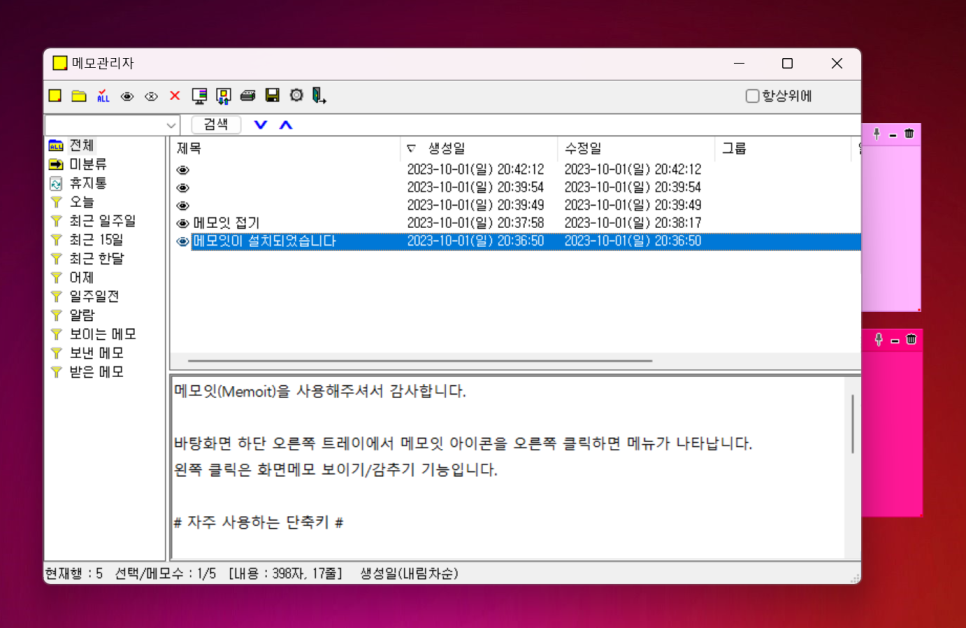Print the memo with printer icon
The width and height of the screenshot is (966, 628).
click(x=248, y=96)
